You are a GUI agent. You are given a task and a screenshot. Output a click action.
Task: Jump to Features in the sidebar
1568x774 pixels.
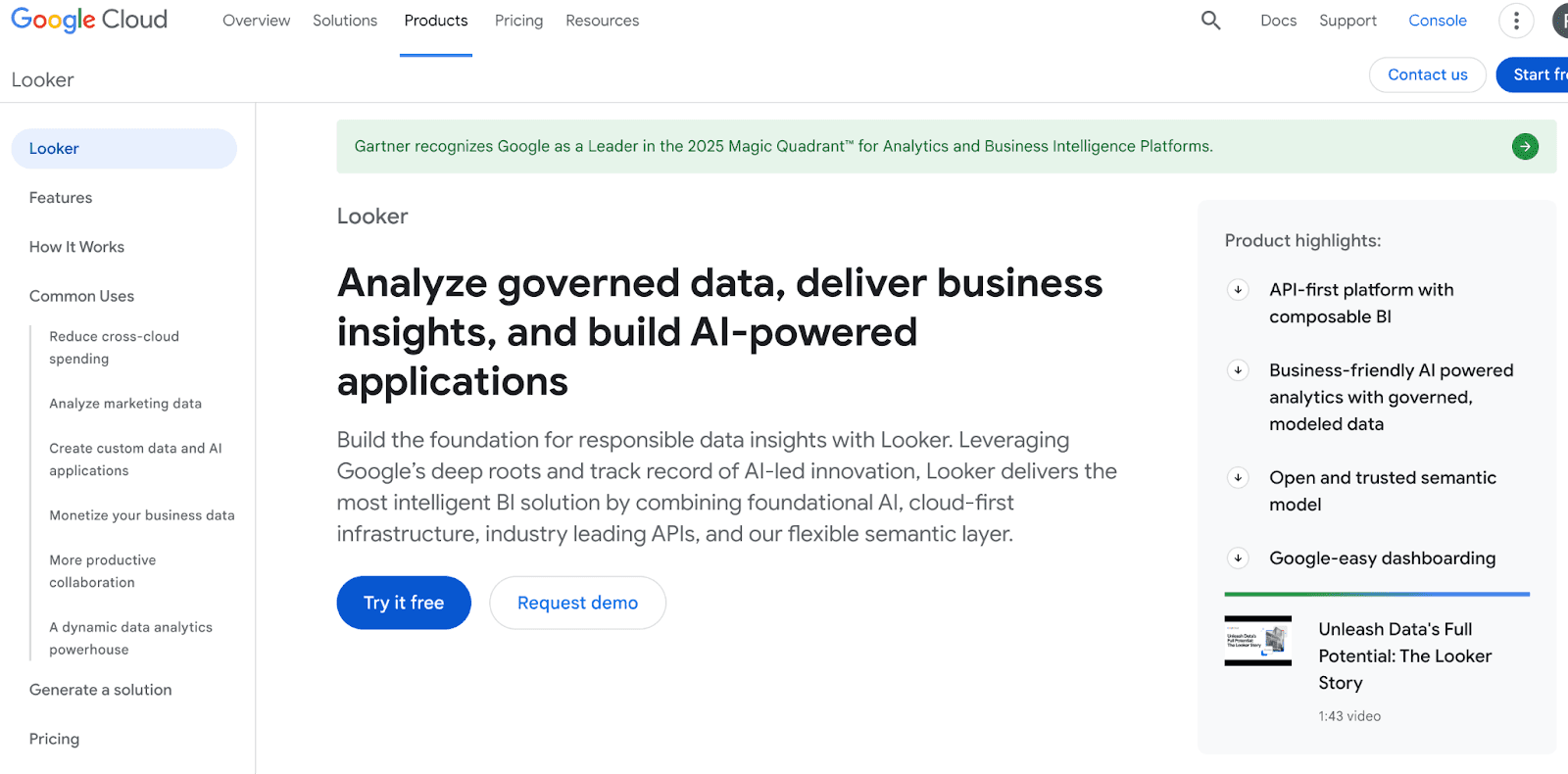click(x=61, y=198)
